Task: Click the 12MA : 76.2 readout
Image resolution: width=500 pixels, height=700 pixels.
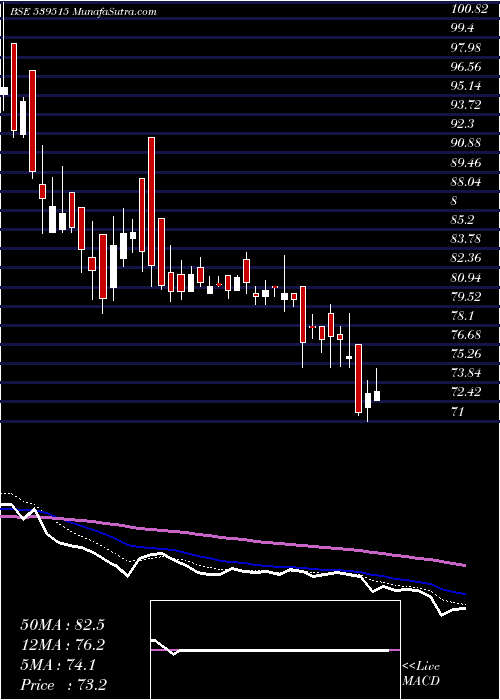Action: (x=62, y=645)
